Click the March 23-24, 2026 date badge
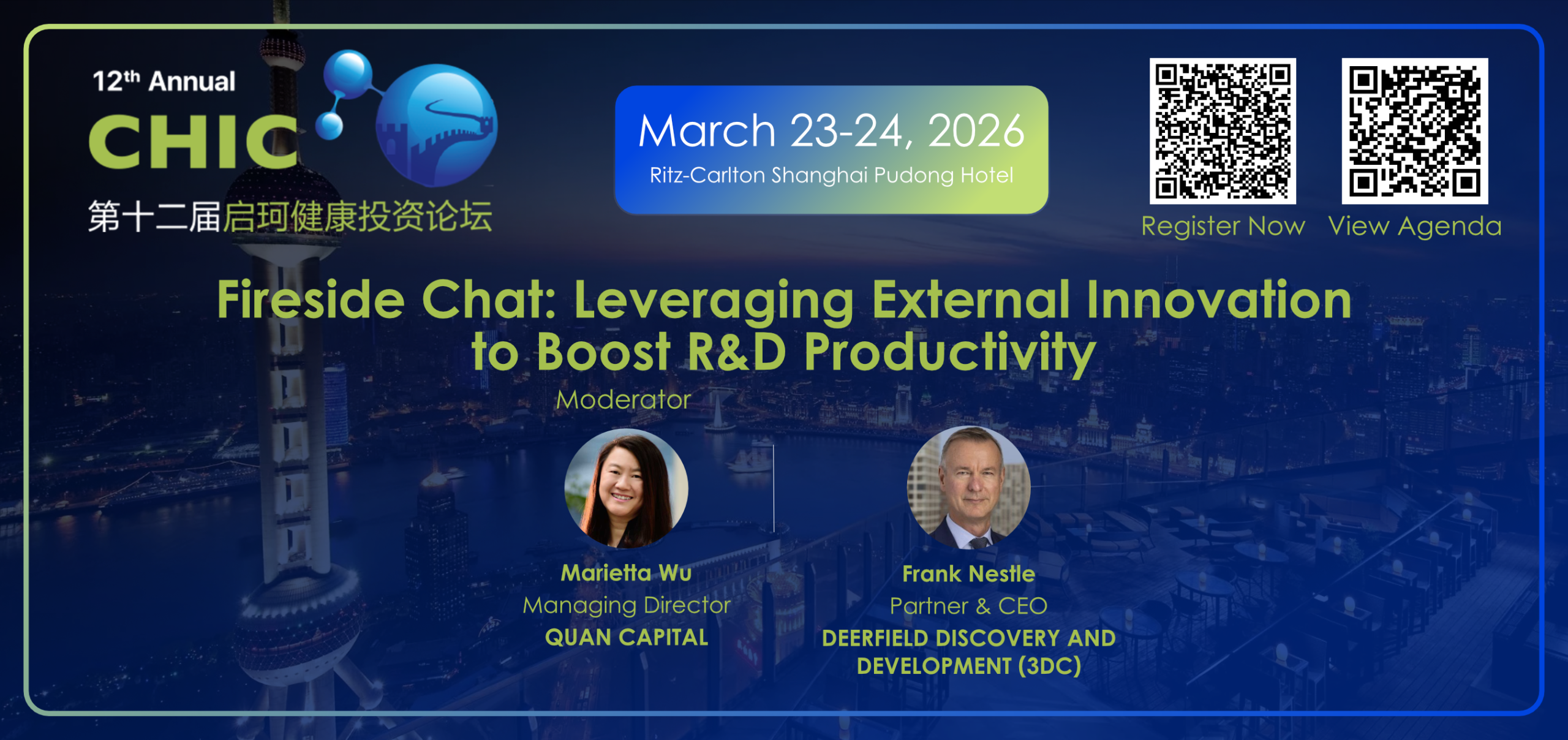The height and width of the screenshot is (740, 1568). [x=831, y=131]
